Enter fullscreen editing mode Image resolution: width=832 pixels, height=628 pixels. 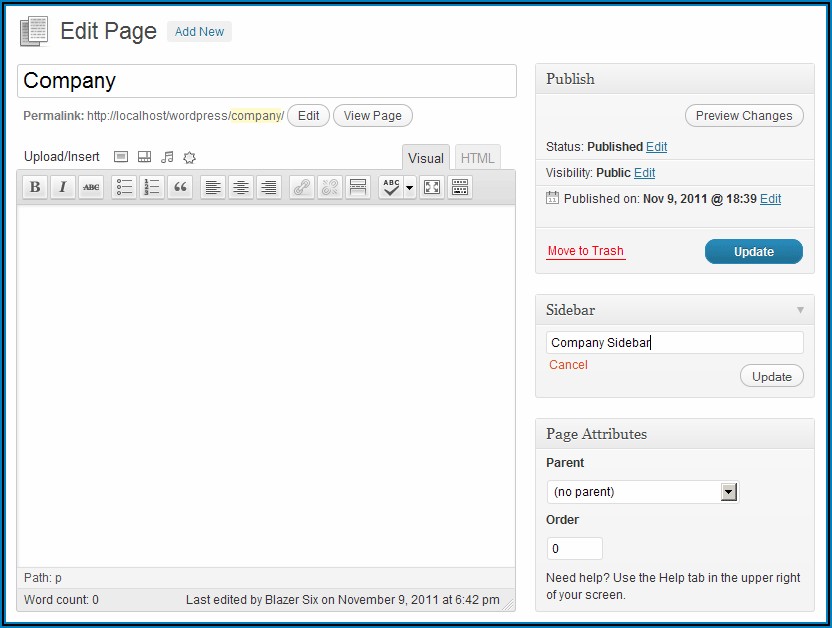[x=432, y=187]
